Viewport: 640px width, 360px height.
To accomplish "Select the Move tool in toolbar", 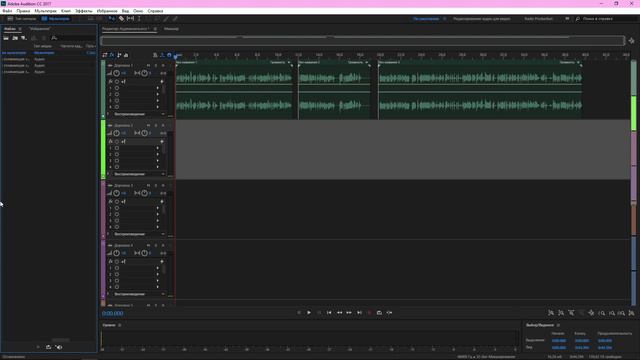I will (111, 19).
